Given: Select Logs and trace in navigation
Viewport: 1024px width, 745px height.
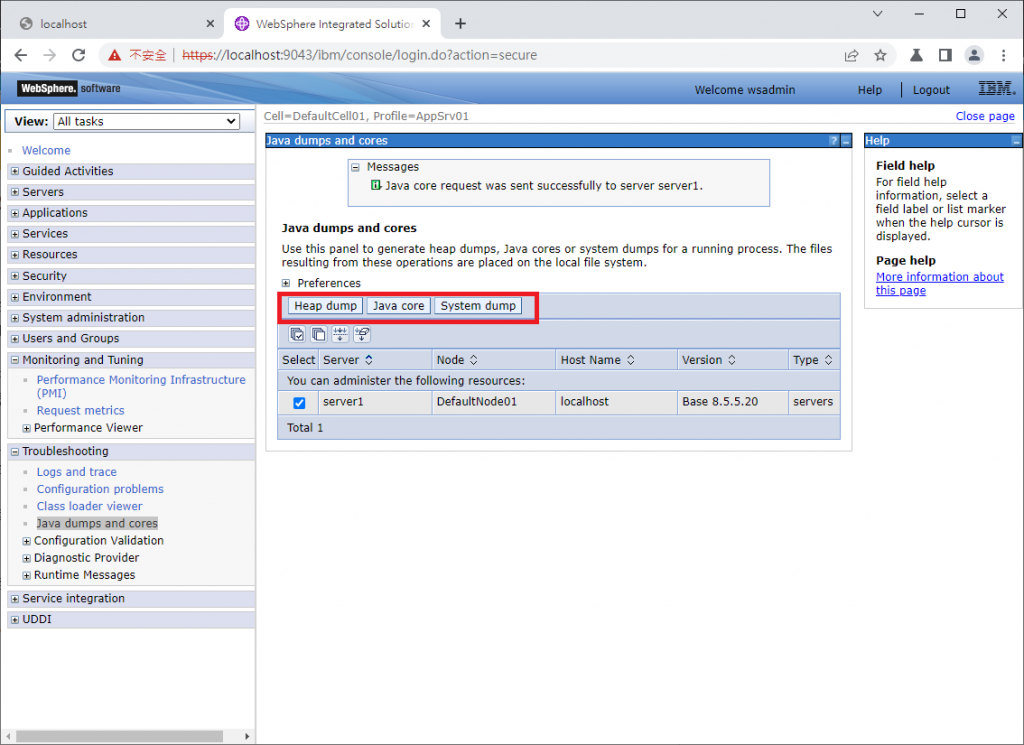Looking at the screenshot, I should tap(76, 471).
